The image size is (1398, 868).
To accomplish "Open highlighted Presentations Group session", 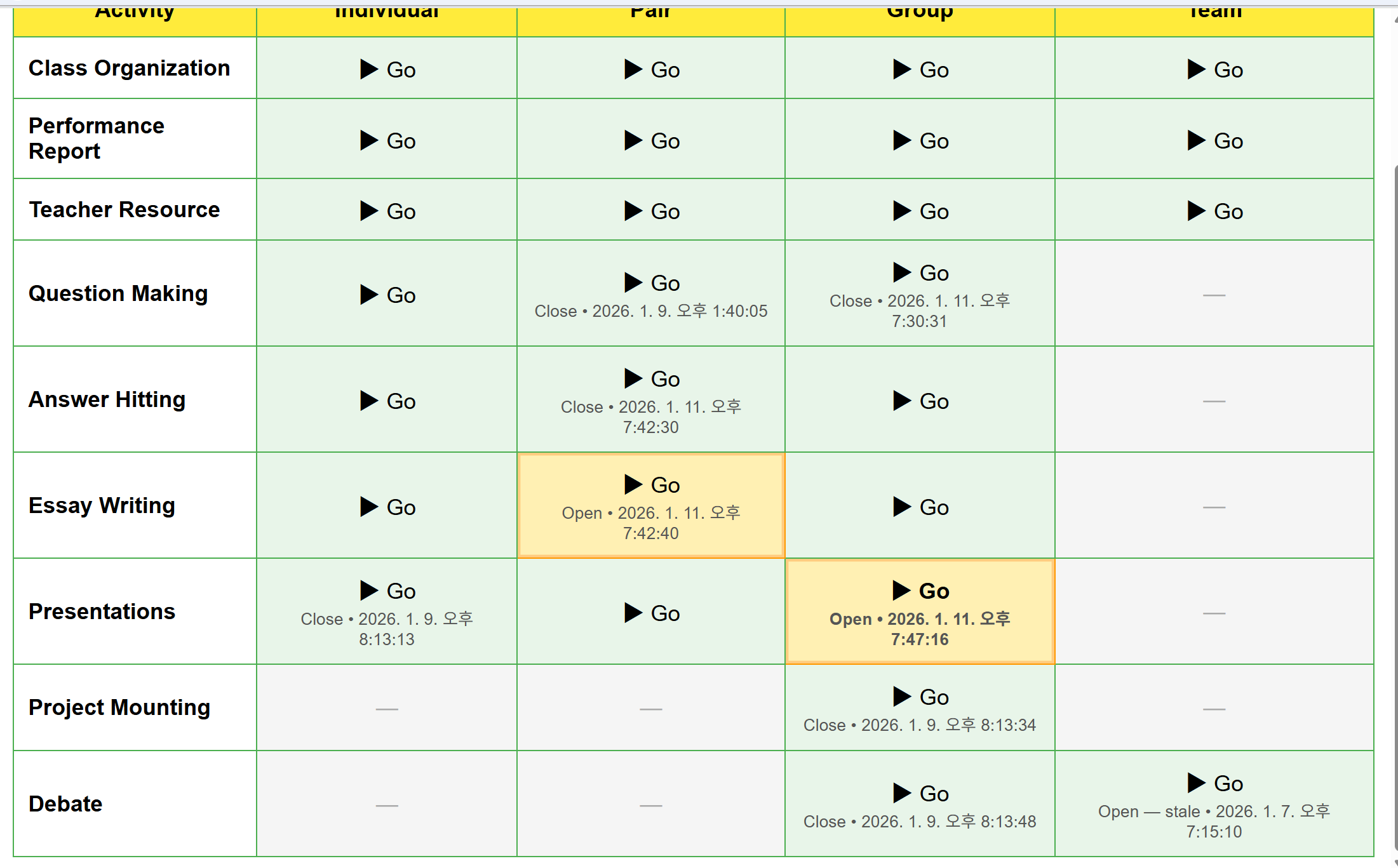I will (920, 591).
